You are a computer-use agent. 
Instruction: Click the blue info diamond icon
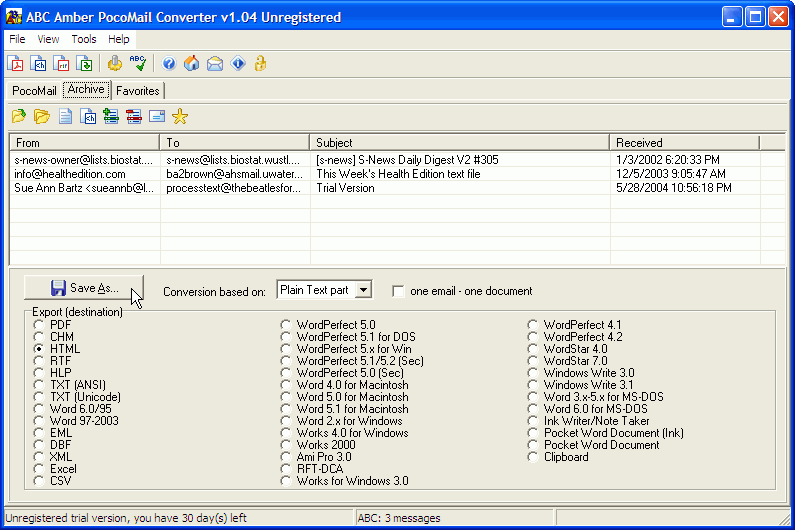(x=238, y=63)
